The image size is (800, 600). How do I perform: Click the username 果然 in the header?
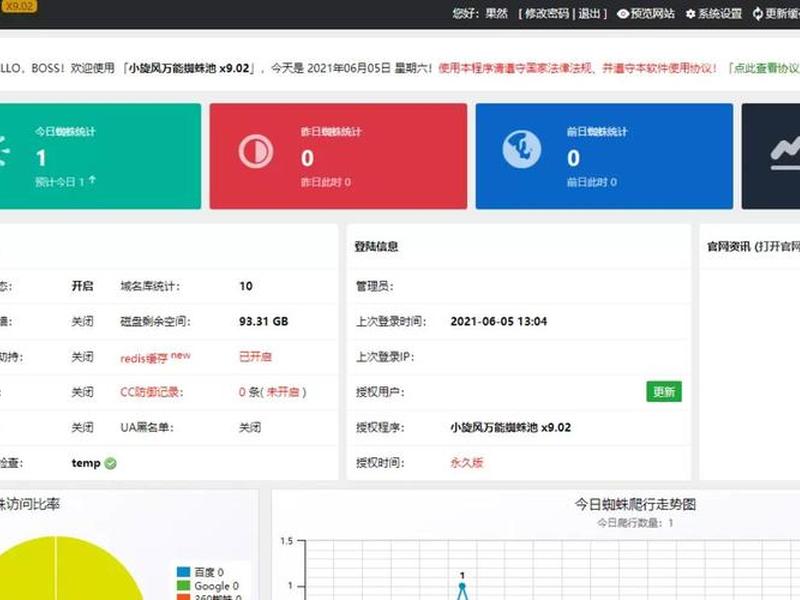[496, 14]
